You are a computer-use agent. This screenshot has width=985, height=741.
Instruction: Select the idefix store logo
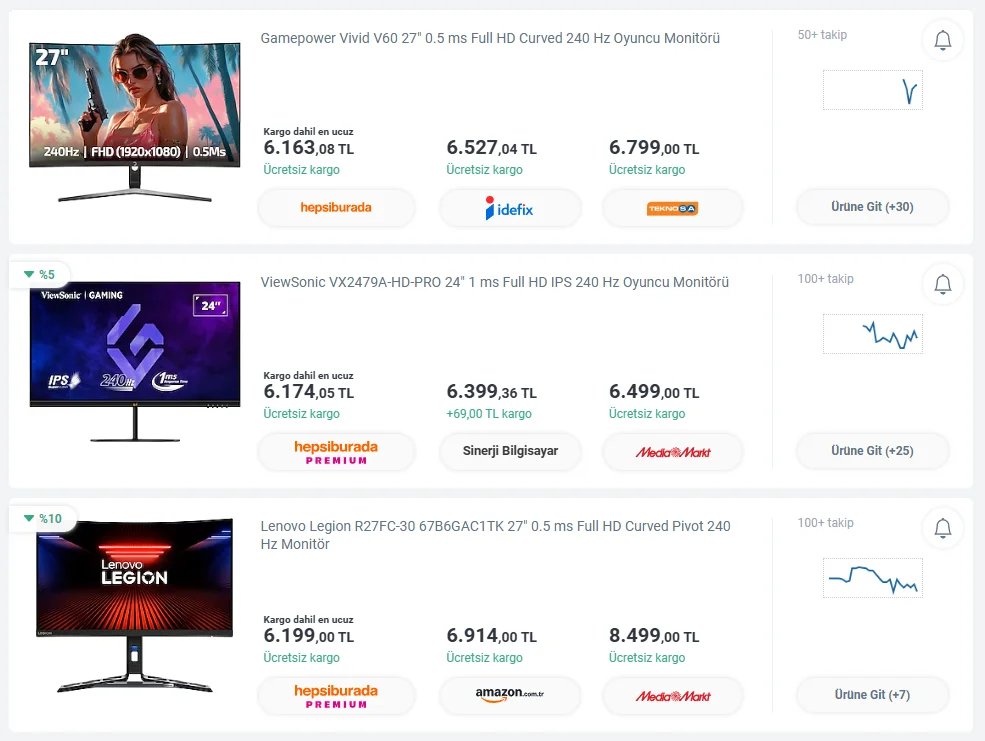click(x=510, y=208)
